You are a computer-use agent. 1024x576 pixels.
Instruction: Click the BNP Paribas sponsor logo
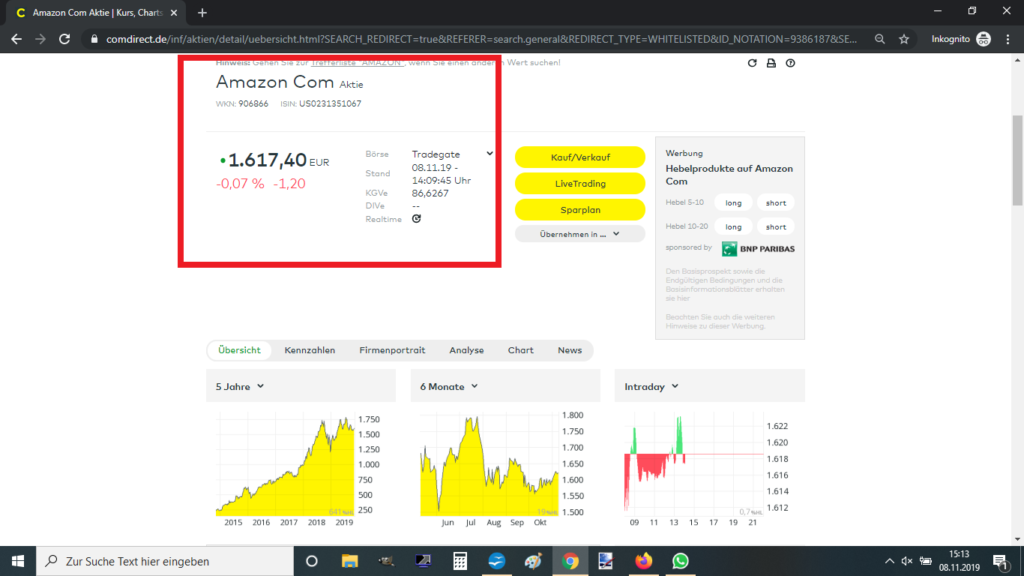coord(758,249)
